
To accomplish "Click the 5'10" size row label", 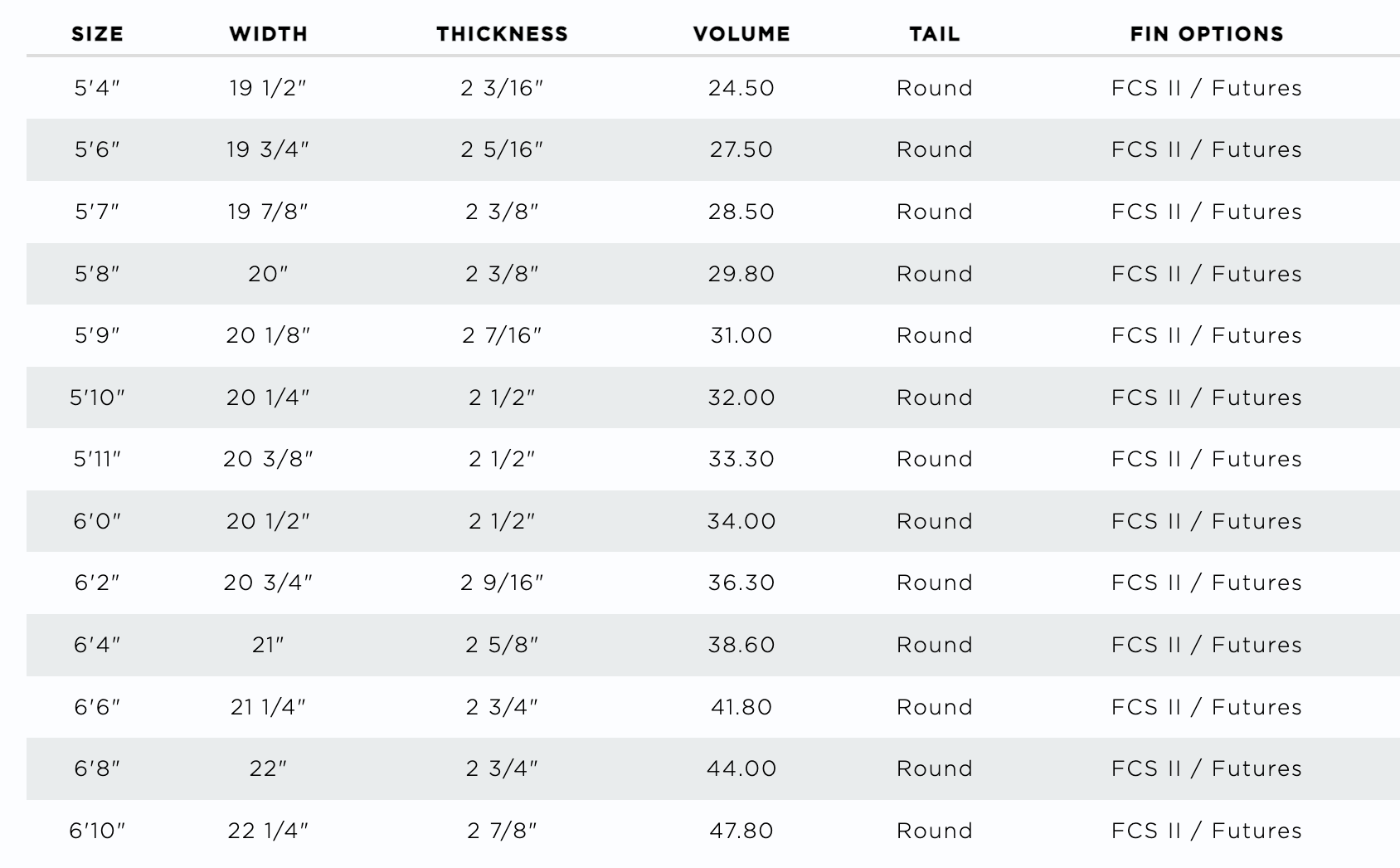I will pos(97,397).
